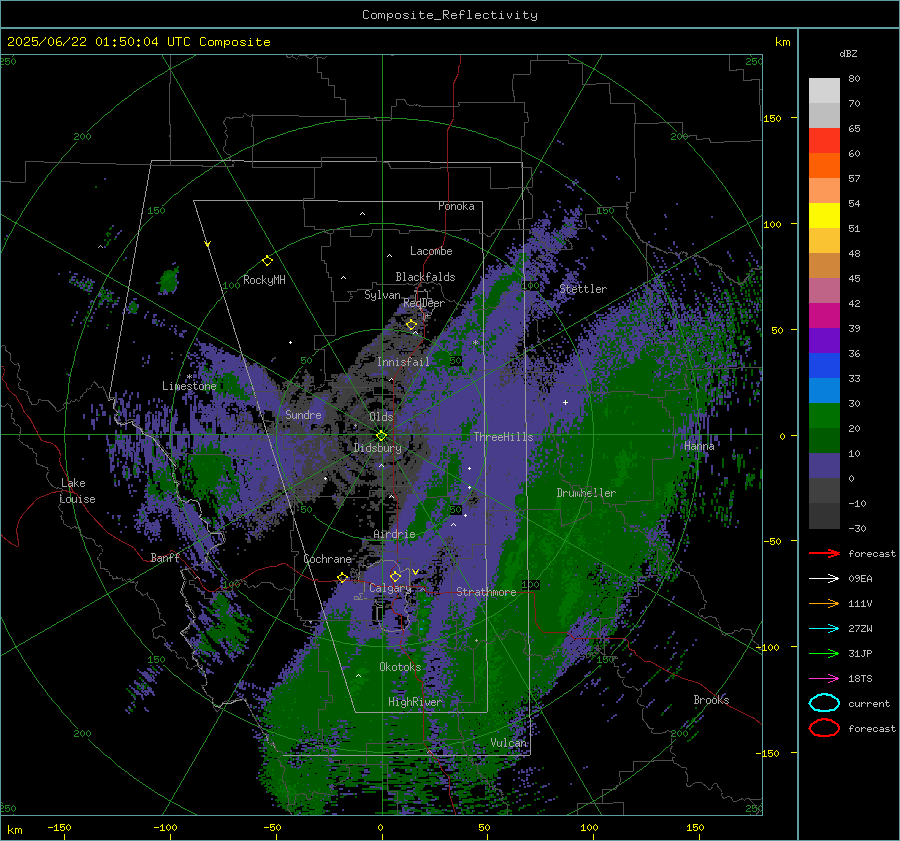Select the cyan 27ZW arrow icon

click(x=824, y=629)
